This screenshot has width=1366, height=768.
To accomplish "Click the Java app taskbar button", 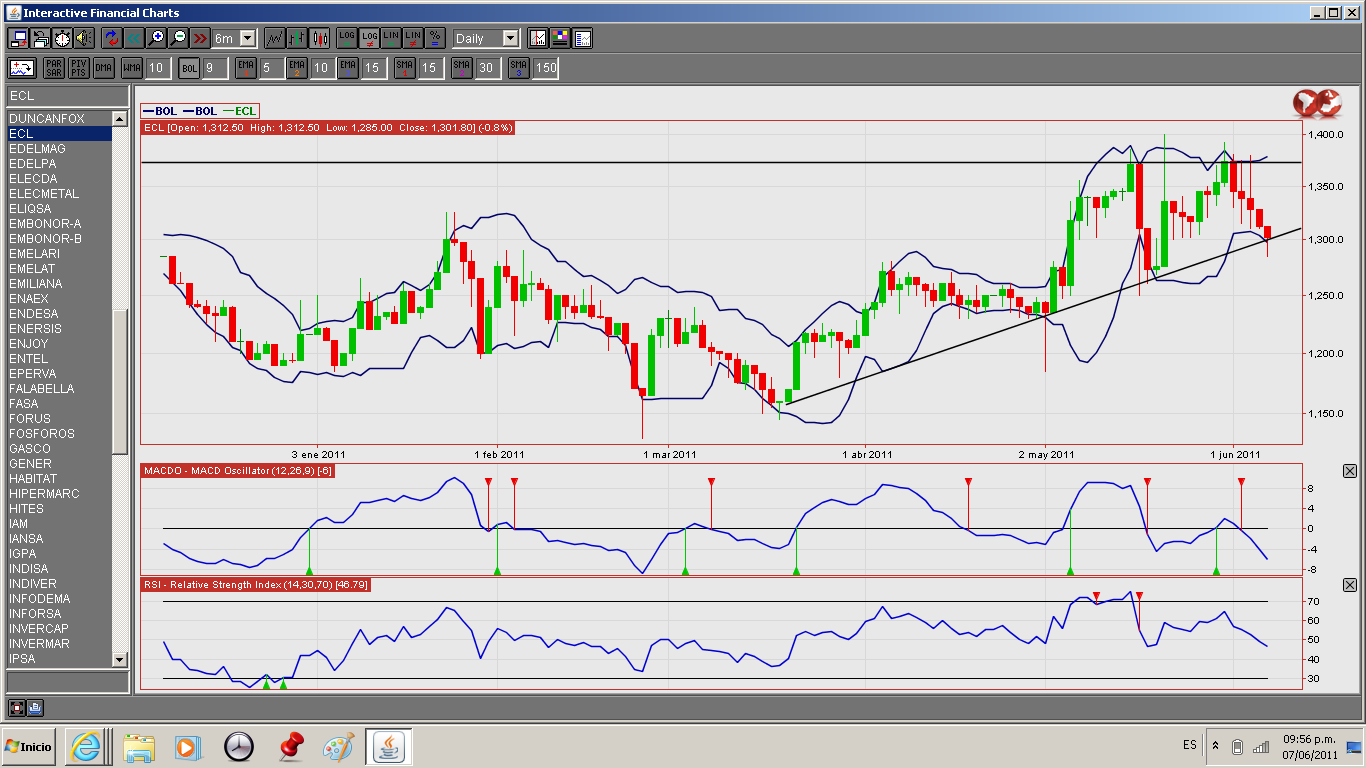I will pyautogui.click(x=389, y=747).
